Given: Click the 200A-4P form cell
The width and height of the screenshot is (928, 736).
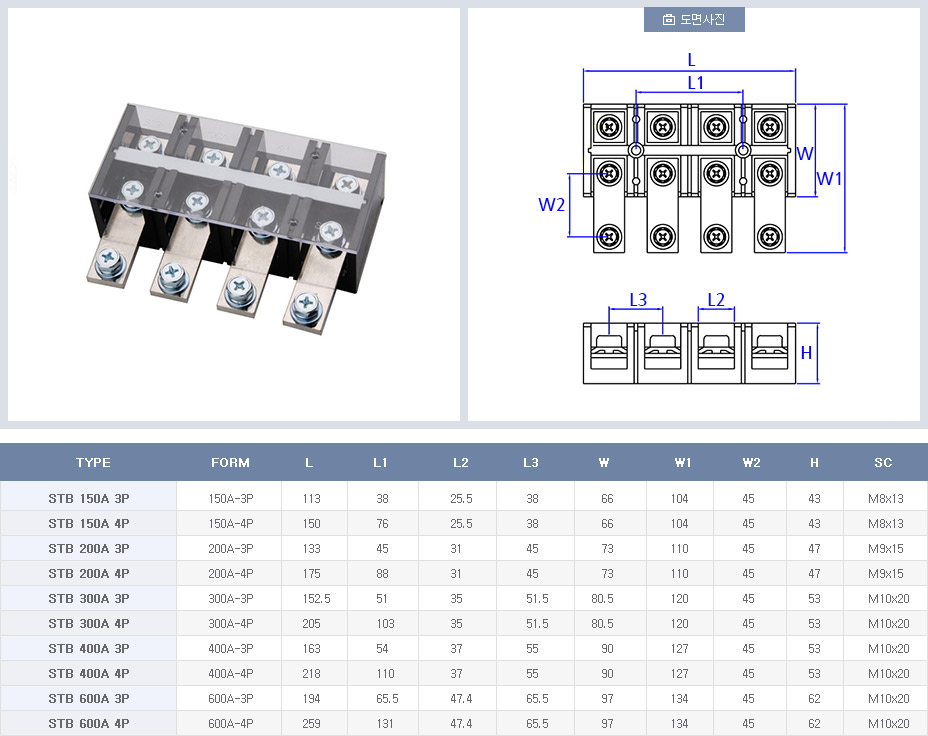Looking at the screenshot, I should (231, 573).
